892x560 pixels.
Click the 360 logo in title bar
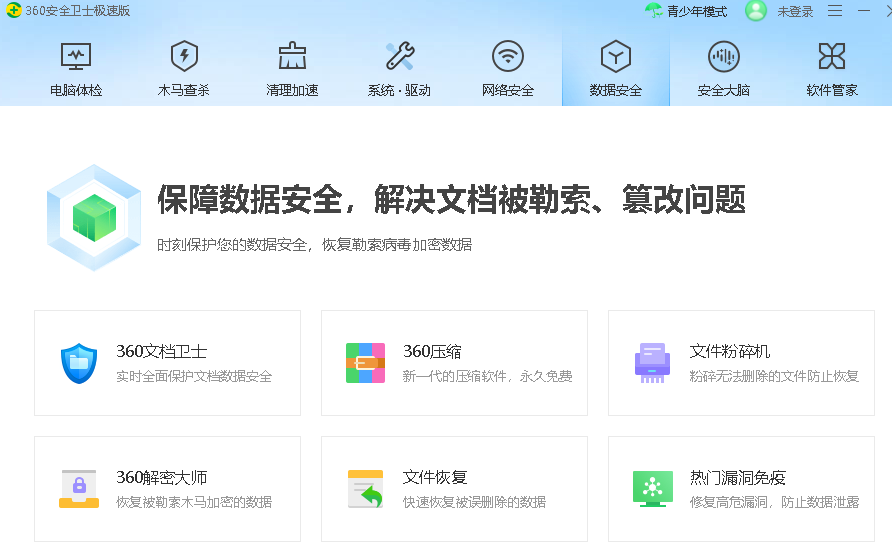click(x=13, y=10)
